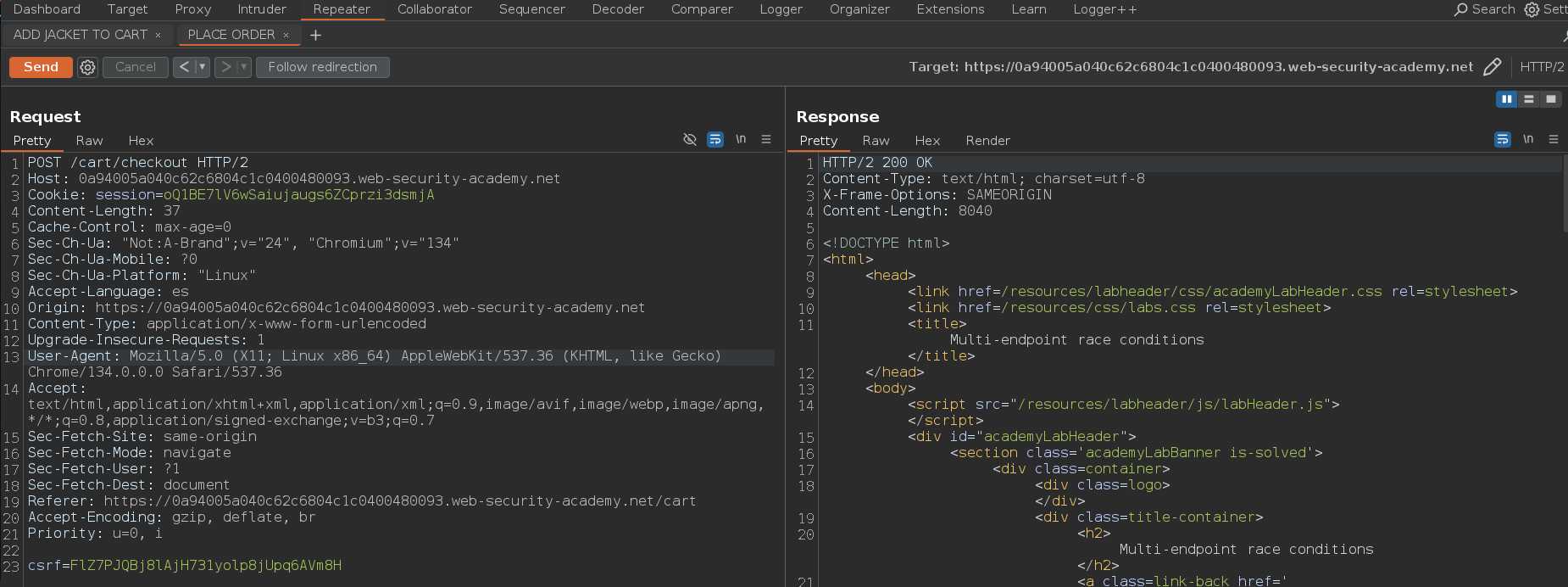Show Response in Pretty view
The image size is (1568, 587).
click(819, 141)
